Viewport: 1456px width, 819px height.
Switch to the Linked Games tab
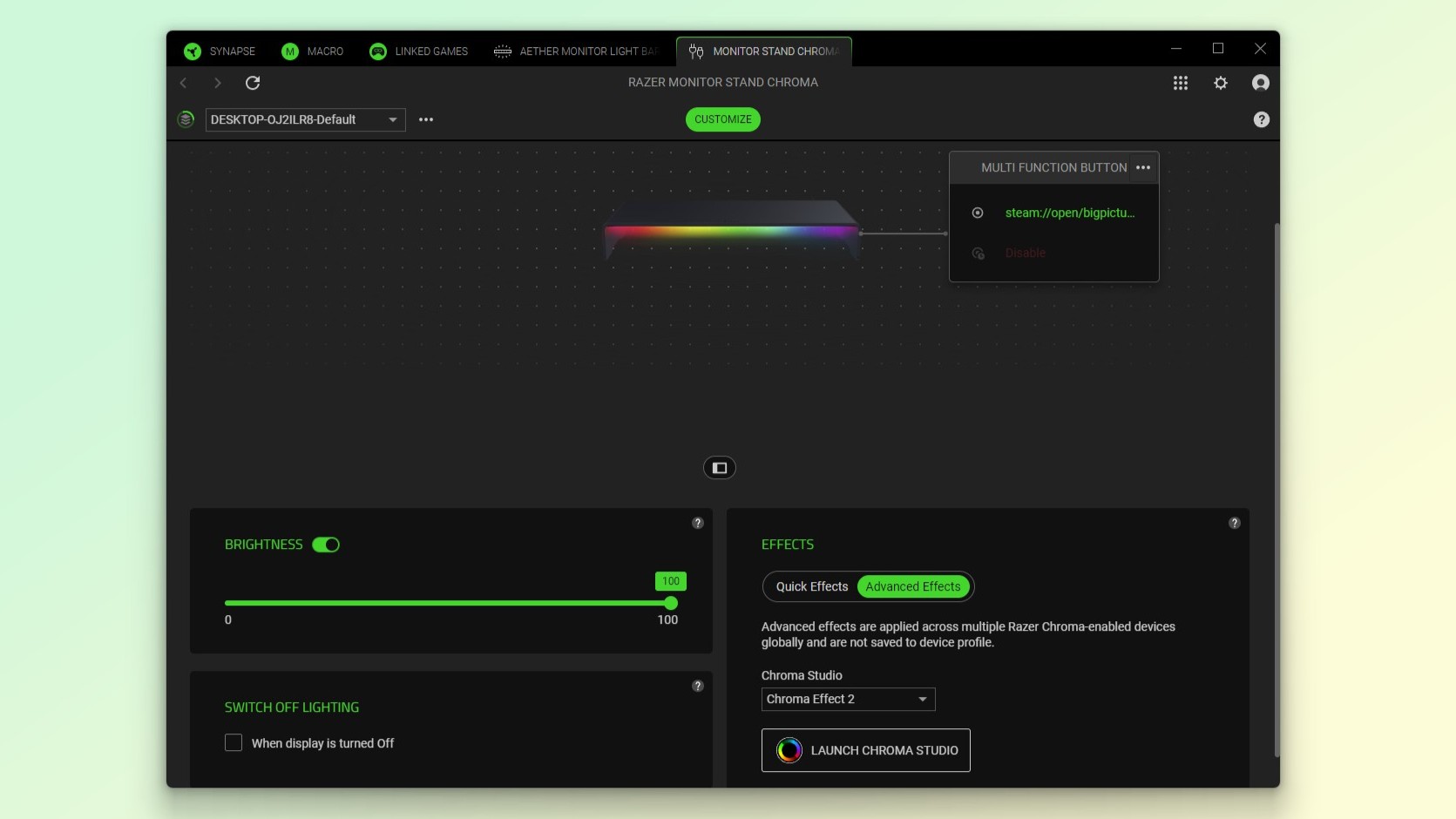(x=419, y=51)
